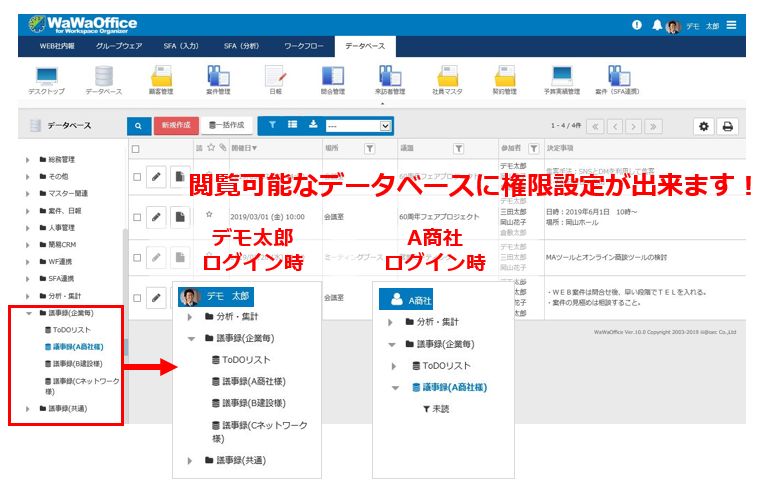
Task: Open the 日報 database icon
Action: (274, 76)
